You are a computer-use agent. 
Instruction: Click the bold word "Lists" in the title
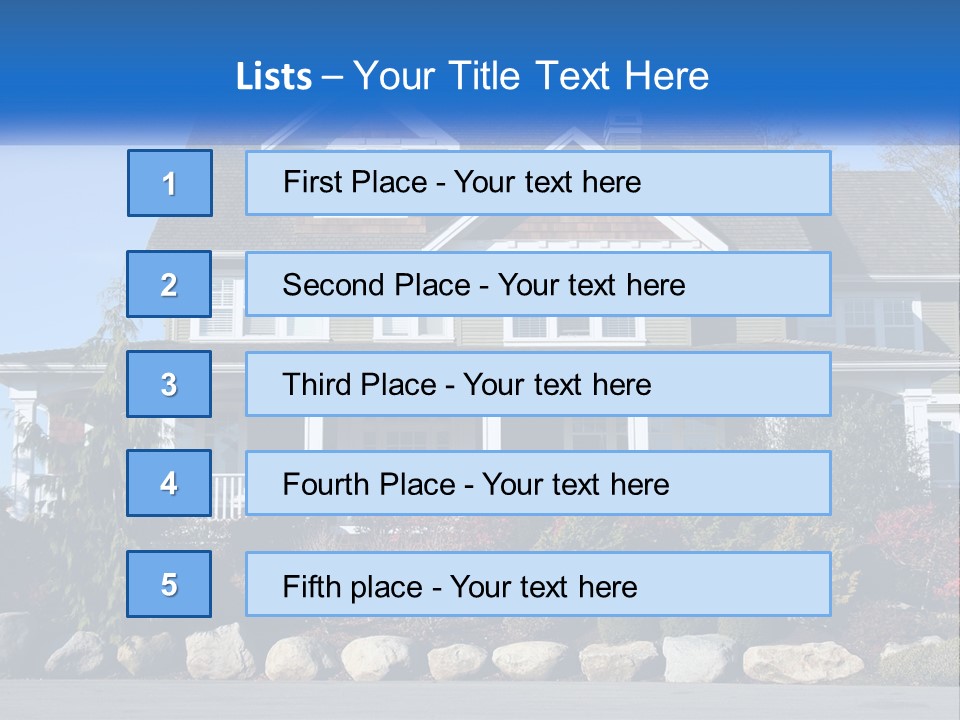point(273,77)
